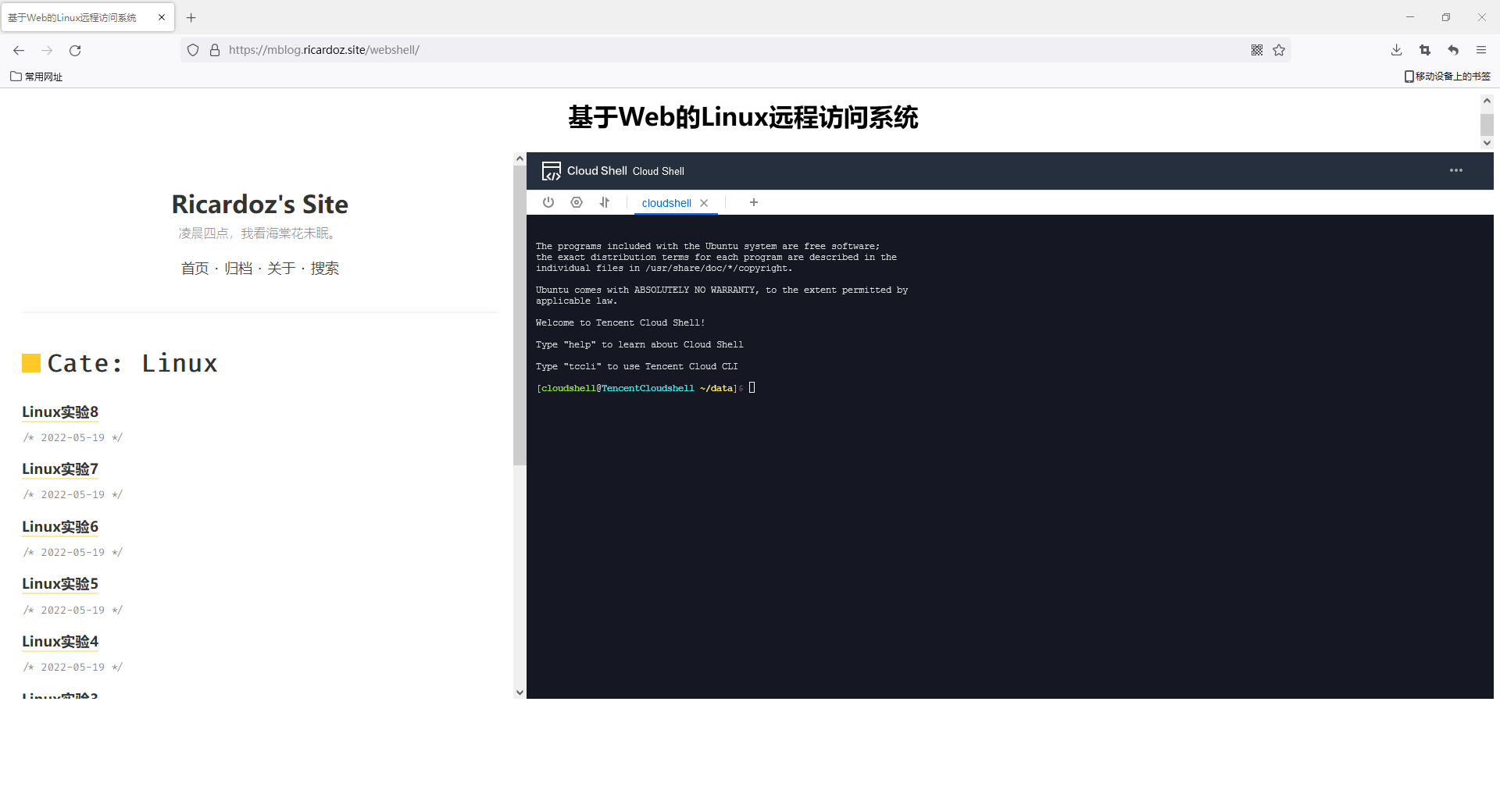Click the left pane scroll up arrow
Screen dimensions: 1500x812
520,158
